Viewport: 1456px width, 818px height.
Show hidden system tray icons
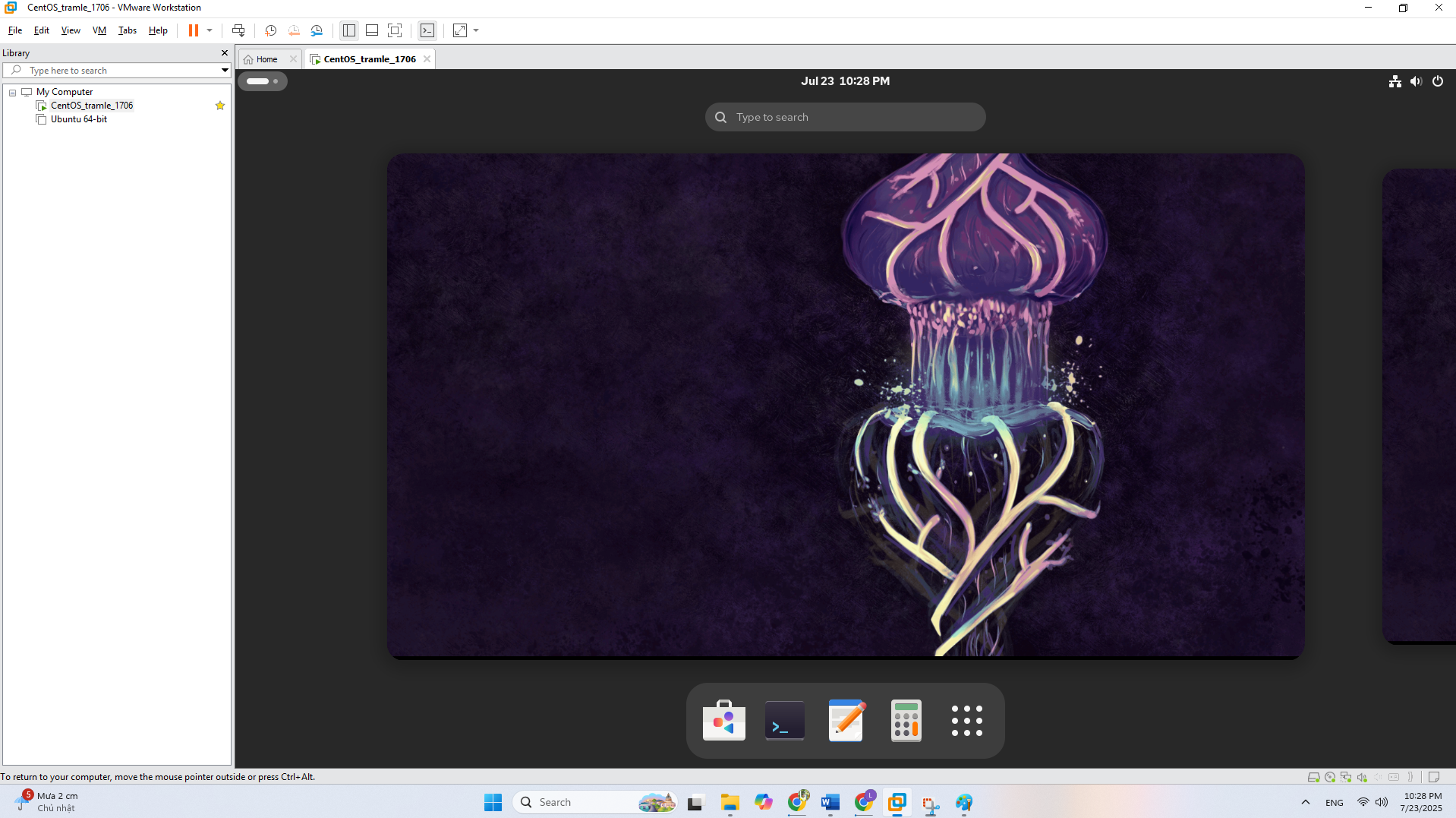tap(1306, 802)
